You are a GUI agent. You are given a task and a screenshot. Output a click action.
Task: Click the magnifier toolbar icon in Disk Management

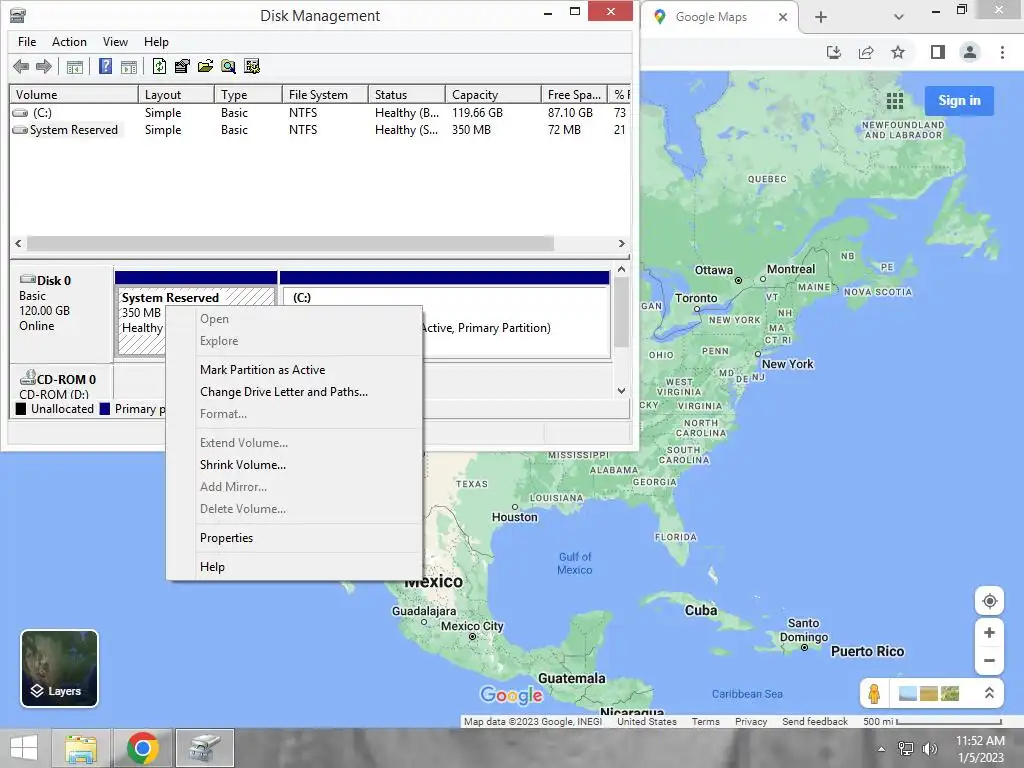point(228,66)
